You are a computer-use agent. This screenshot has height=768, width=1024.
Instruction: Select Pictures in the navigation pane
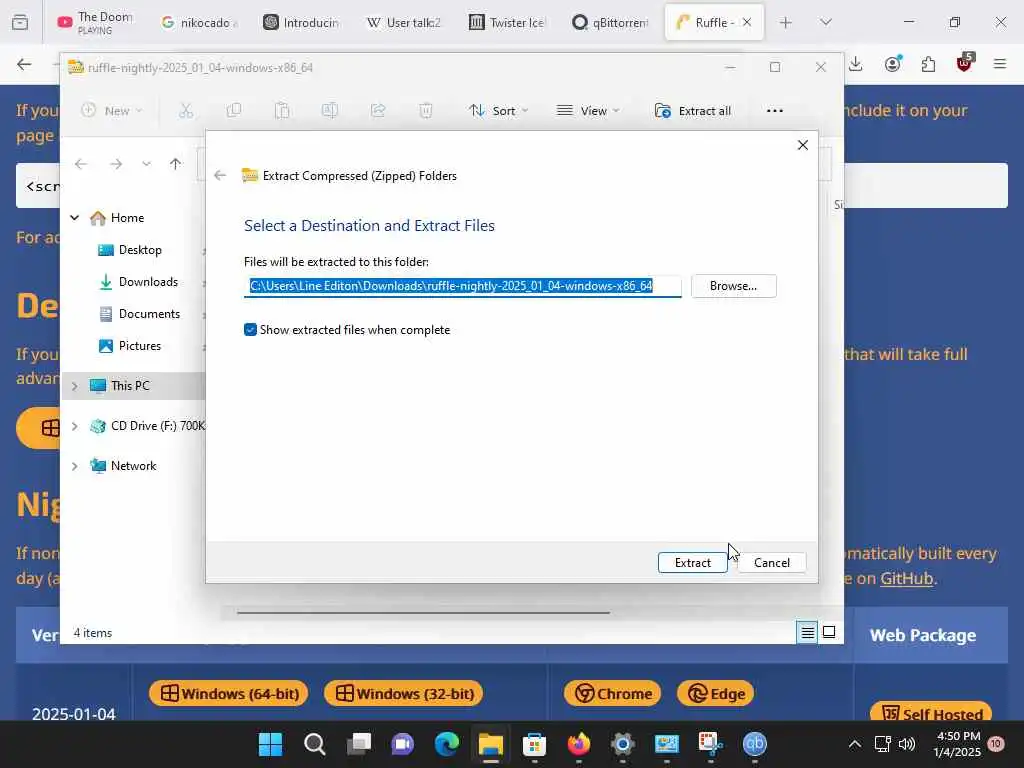[140, 346]
